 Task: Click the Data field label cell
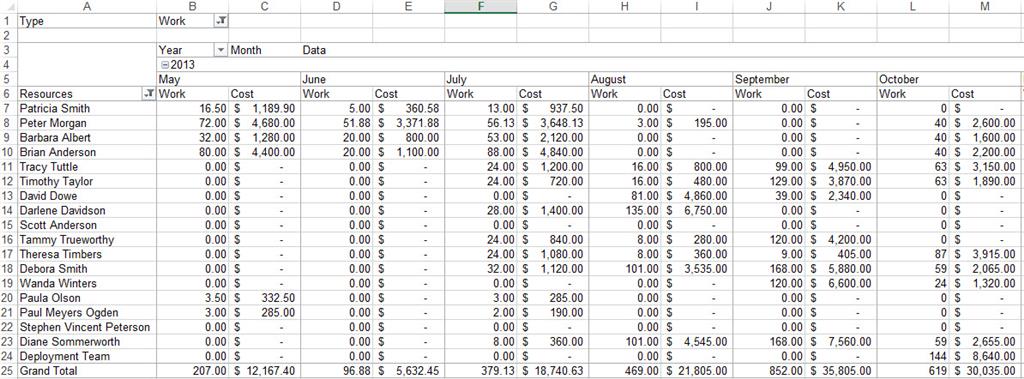[336, 50]
